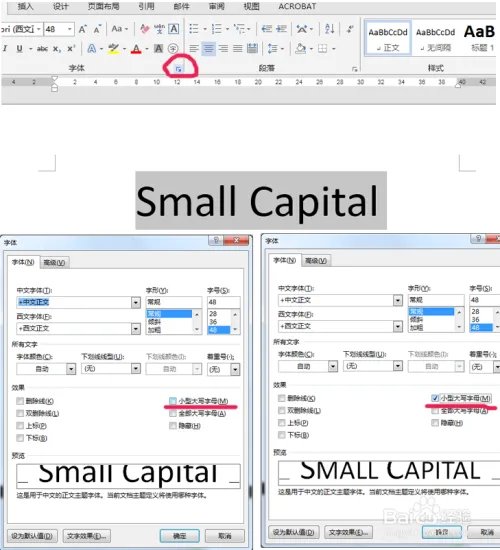
Task: Select the 无间隔 style thumbnail
Action: tap(435, 38)
